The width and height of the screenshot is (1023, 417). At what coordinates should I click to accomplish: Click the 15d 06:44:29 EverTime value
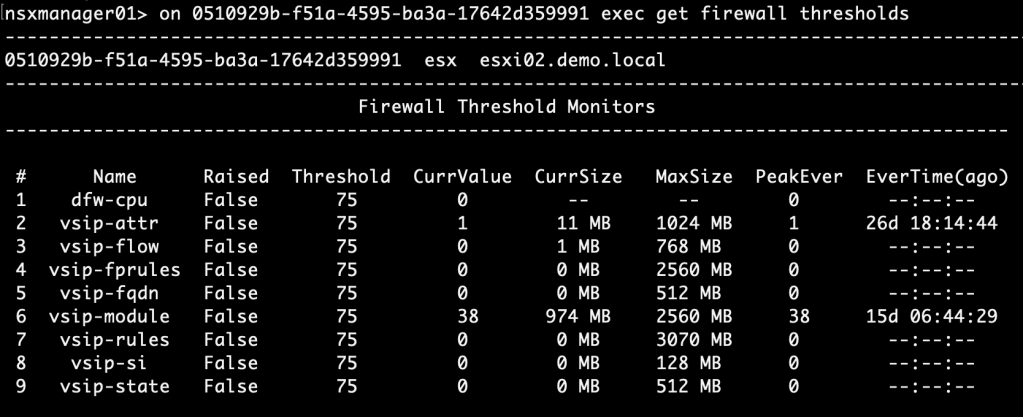coord(931,316)
